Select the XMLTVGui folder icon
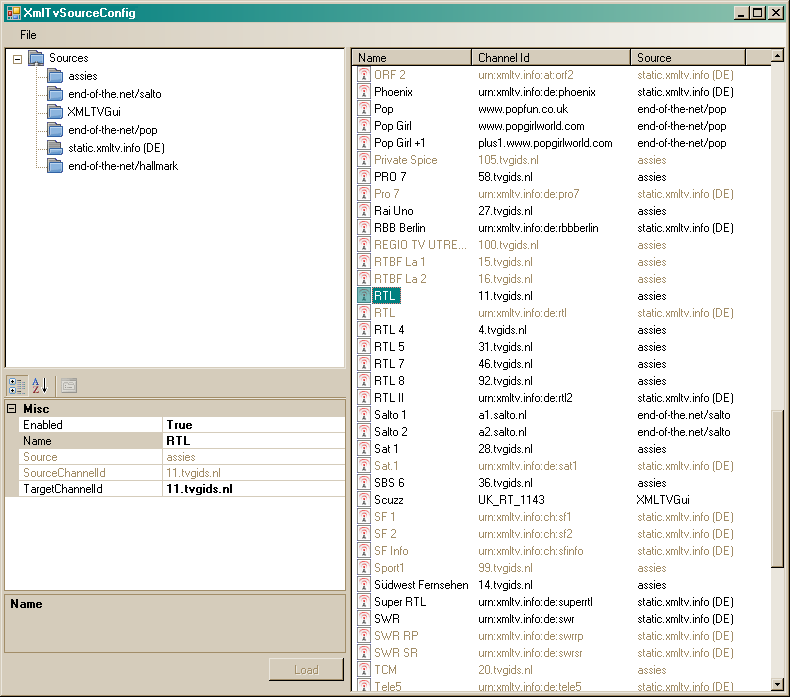Screen dimensions: 790x697 point(55,112)
